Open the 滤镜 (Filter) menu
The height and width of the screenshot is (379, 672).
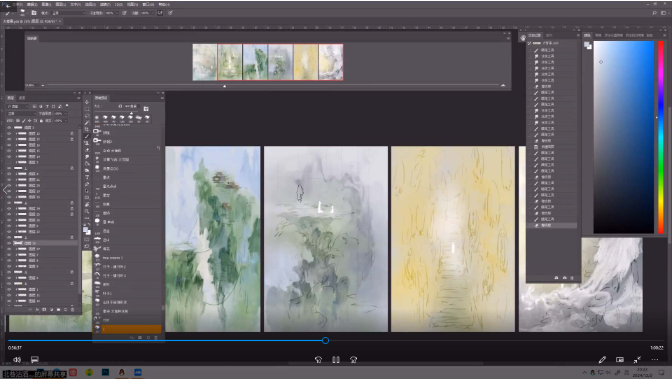[105, 4]
